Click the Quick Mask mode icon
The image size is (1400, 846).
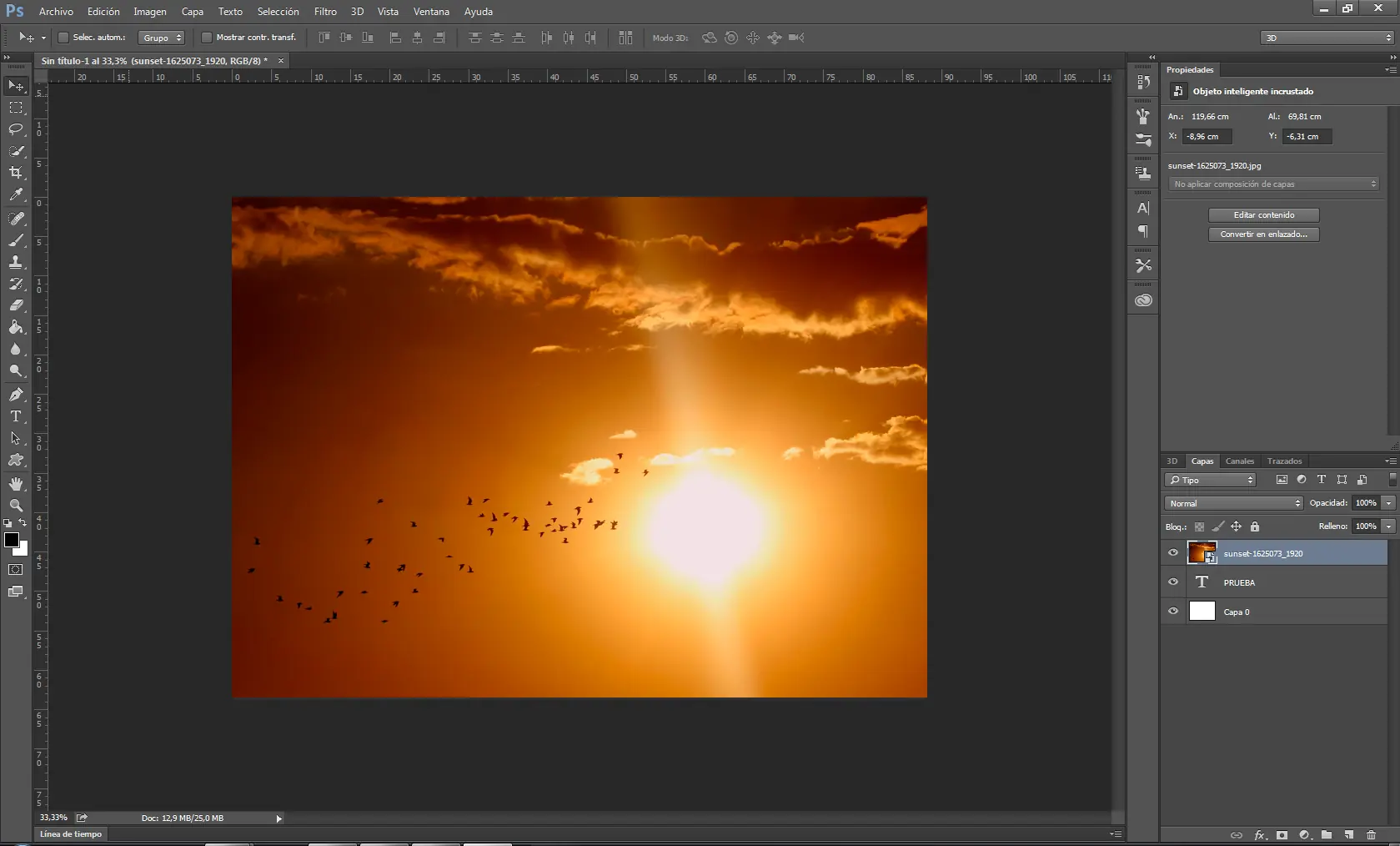pos(16,570)
